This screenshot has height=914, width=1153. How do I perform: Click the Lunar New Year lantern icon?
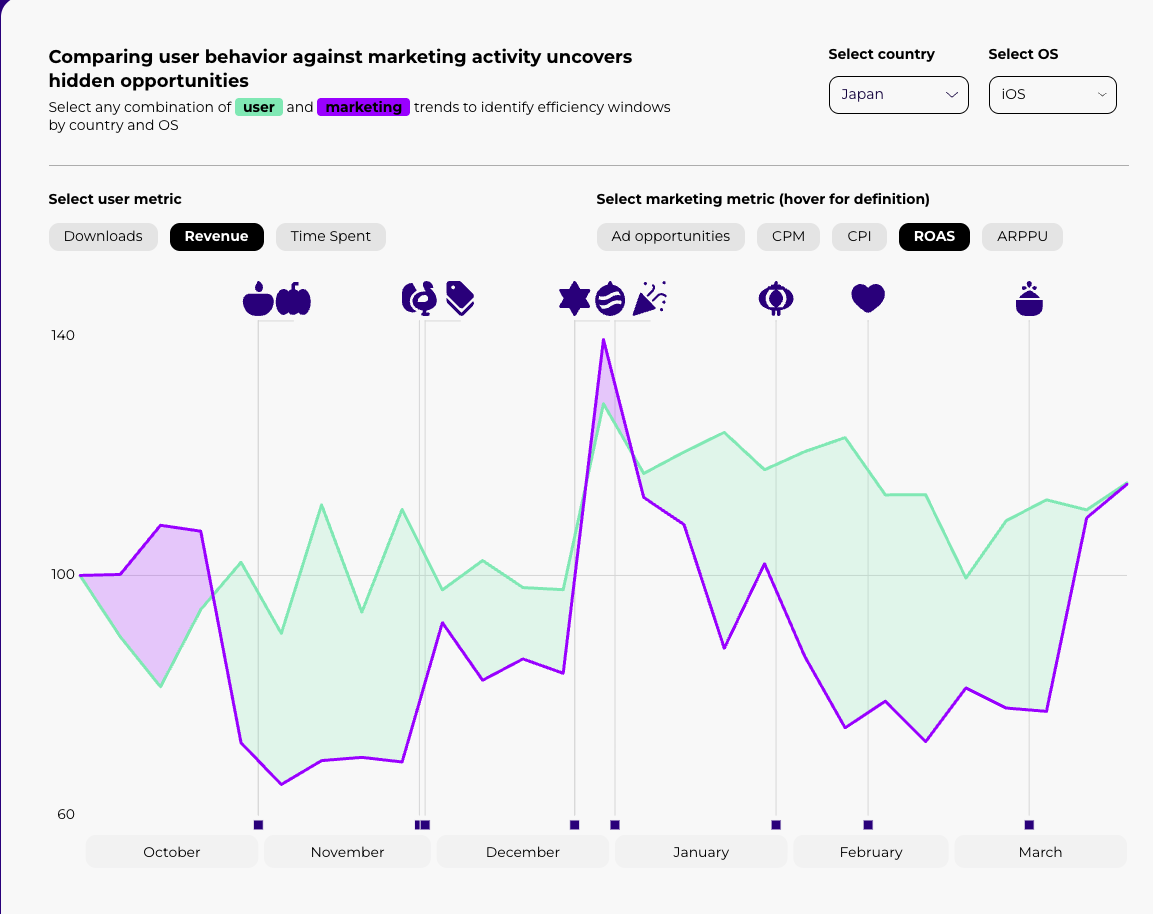pyautogui.click(x=775, y=298)
